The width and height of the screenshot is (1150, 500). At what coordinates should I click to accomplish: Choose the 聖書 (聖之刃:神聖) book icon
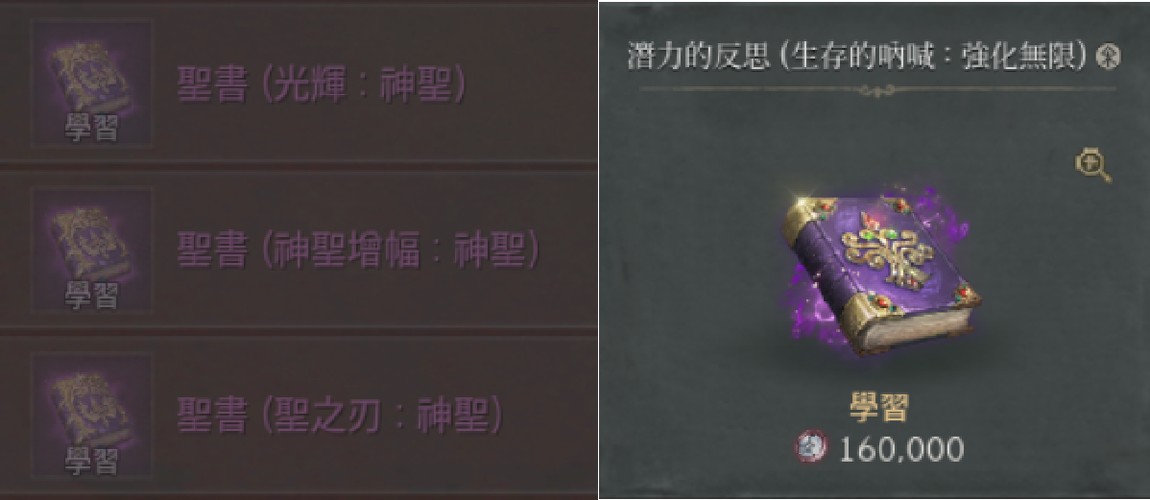pyautogui.click(x=91, y=415)
